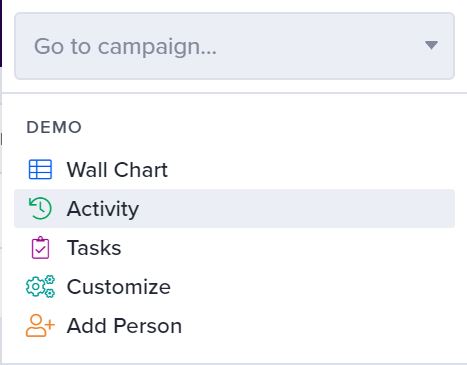
Task: Click the empty area of the Wall Chart row
Action: (311, 169)
